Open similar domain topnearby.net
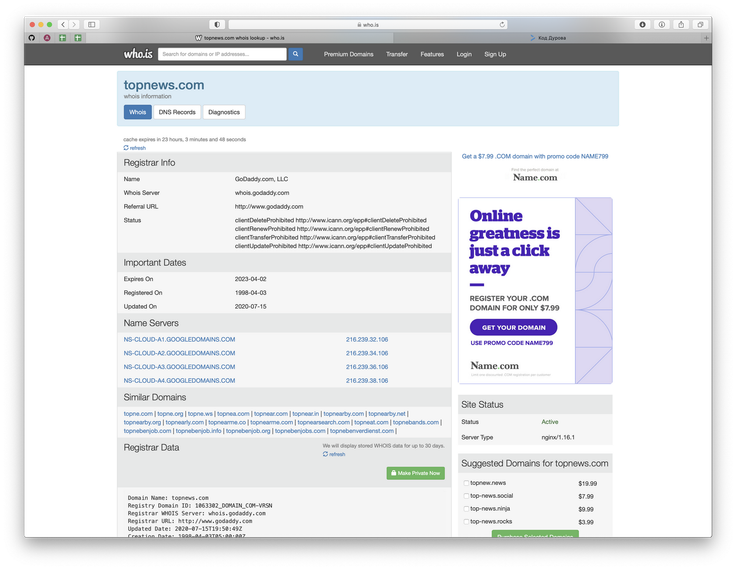 (x=387, y=414)
